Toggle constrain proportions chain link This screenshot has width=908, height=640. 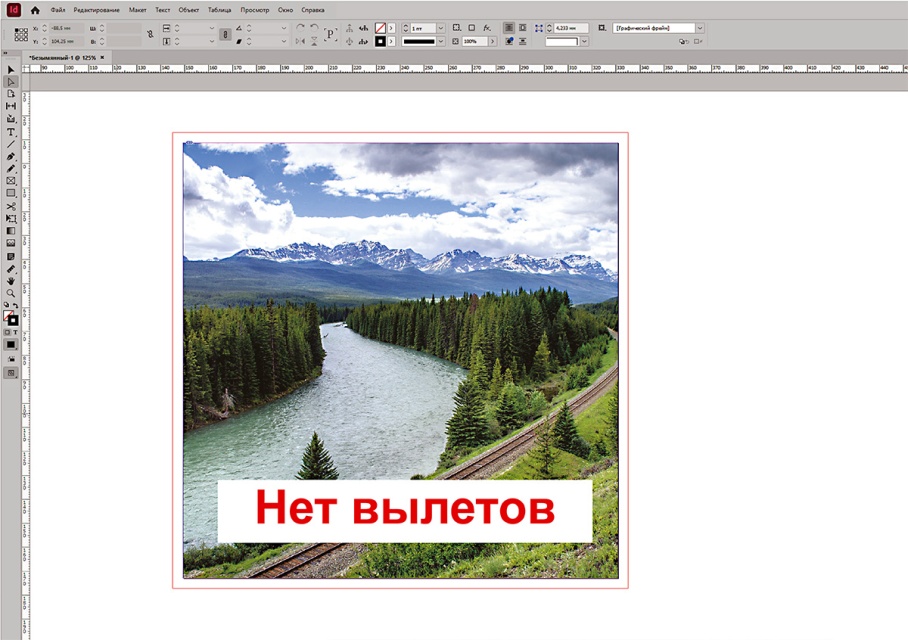(x=150, y=35)
